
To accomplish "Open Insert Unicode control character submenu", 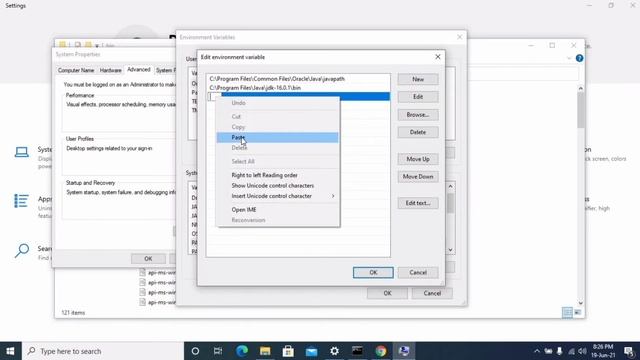I will coord(278,196).
